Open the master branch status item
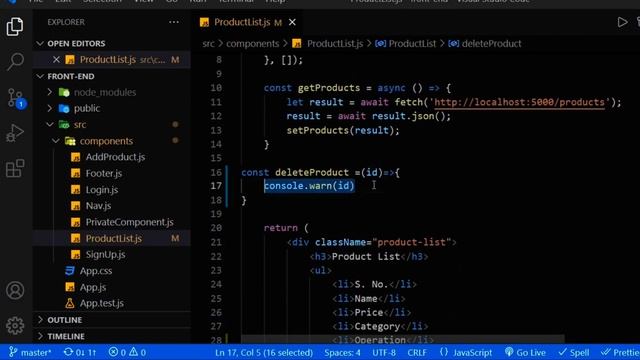Viewport: 640px width, 360px height. (x=30, y=352)
